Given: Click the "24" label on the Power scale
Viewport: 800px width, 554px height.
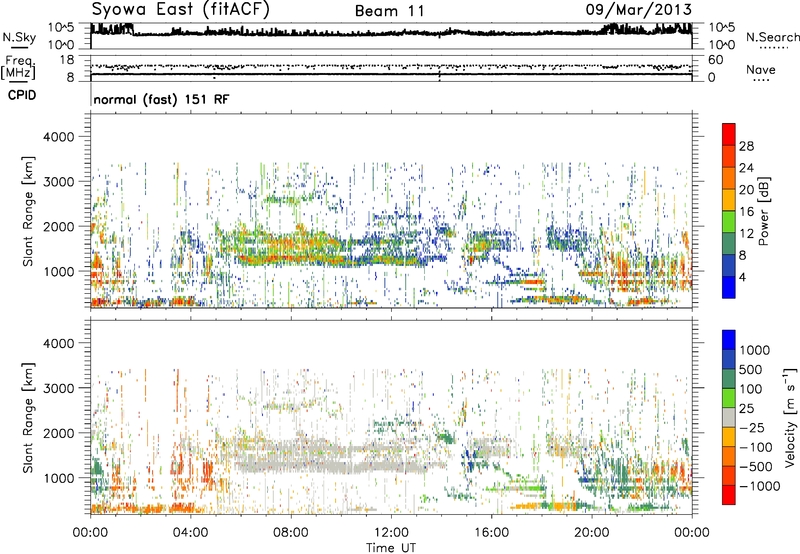Looking at the screenshot, I should tap(746, 168).
